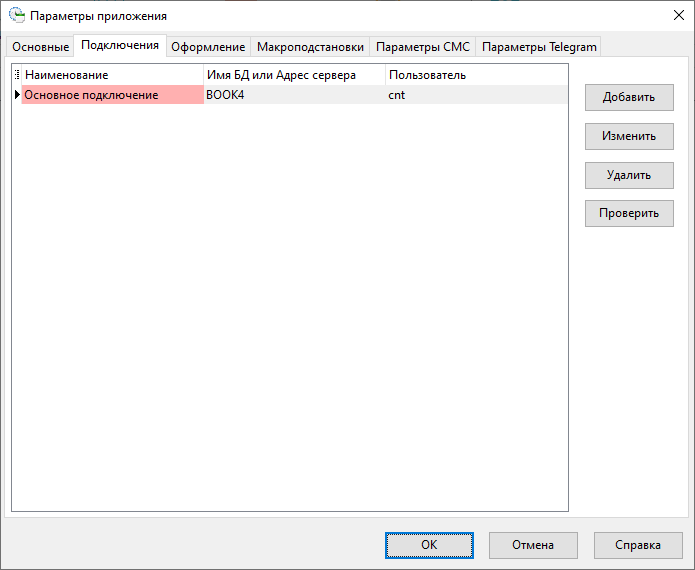Select the current row arrow indicator

point(17,94)
